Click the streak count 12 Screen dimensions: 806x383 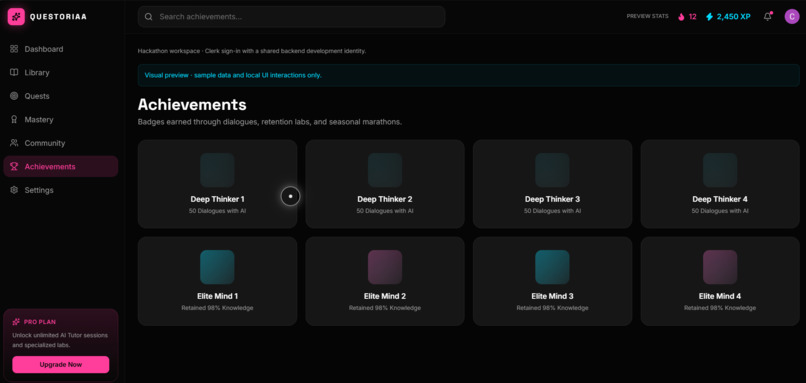click(692, 16)
